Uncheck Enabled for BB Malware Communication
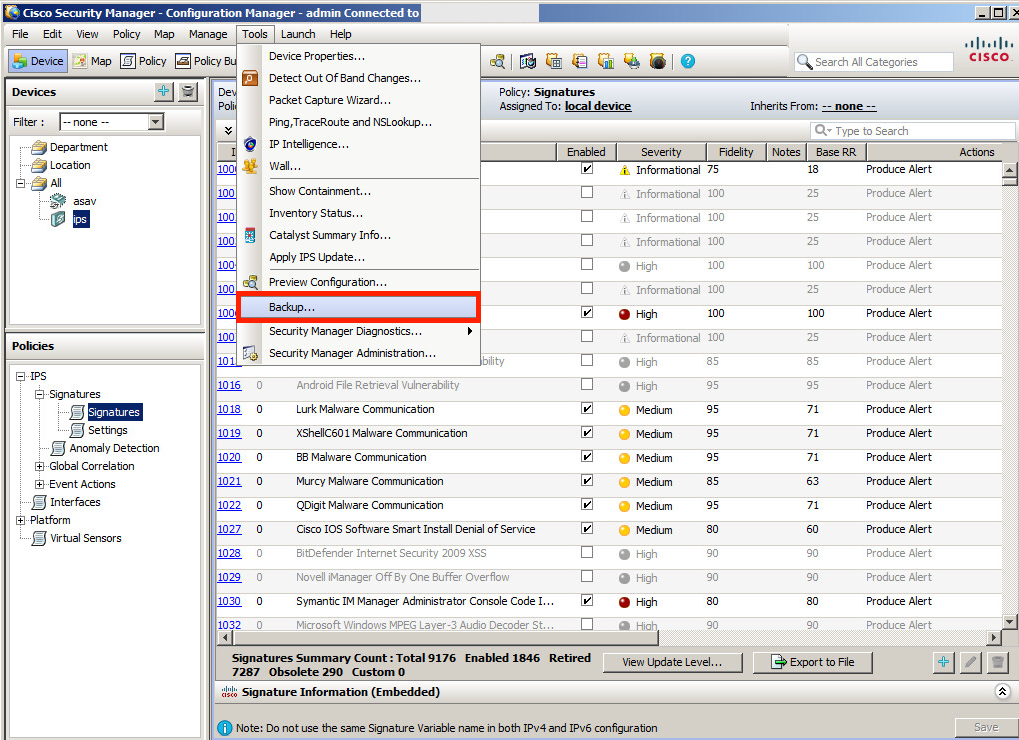Viewport: 1019px width, 740px height. click(x=587, y=457)
